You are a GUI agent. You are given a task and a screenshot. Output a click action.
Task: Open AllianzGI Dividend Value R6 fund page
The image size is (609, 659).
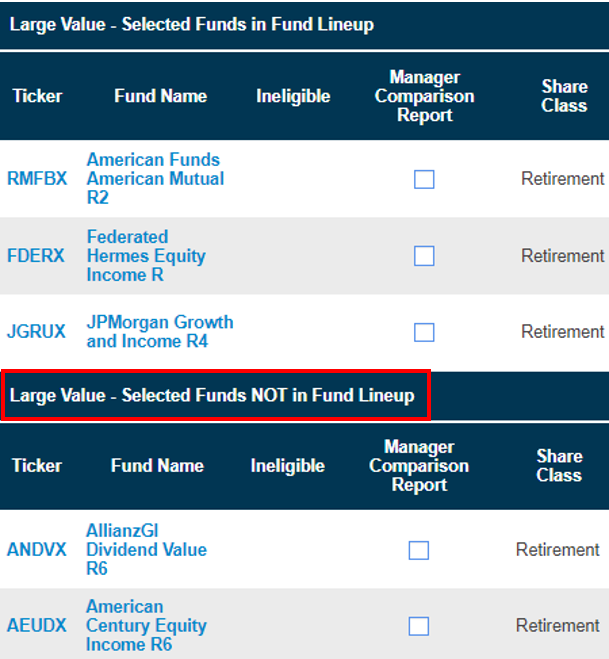coord(146,550)
